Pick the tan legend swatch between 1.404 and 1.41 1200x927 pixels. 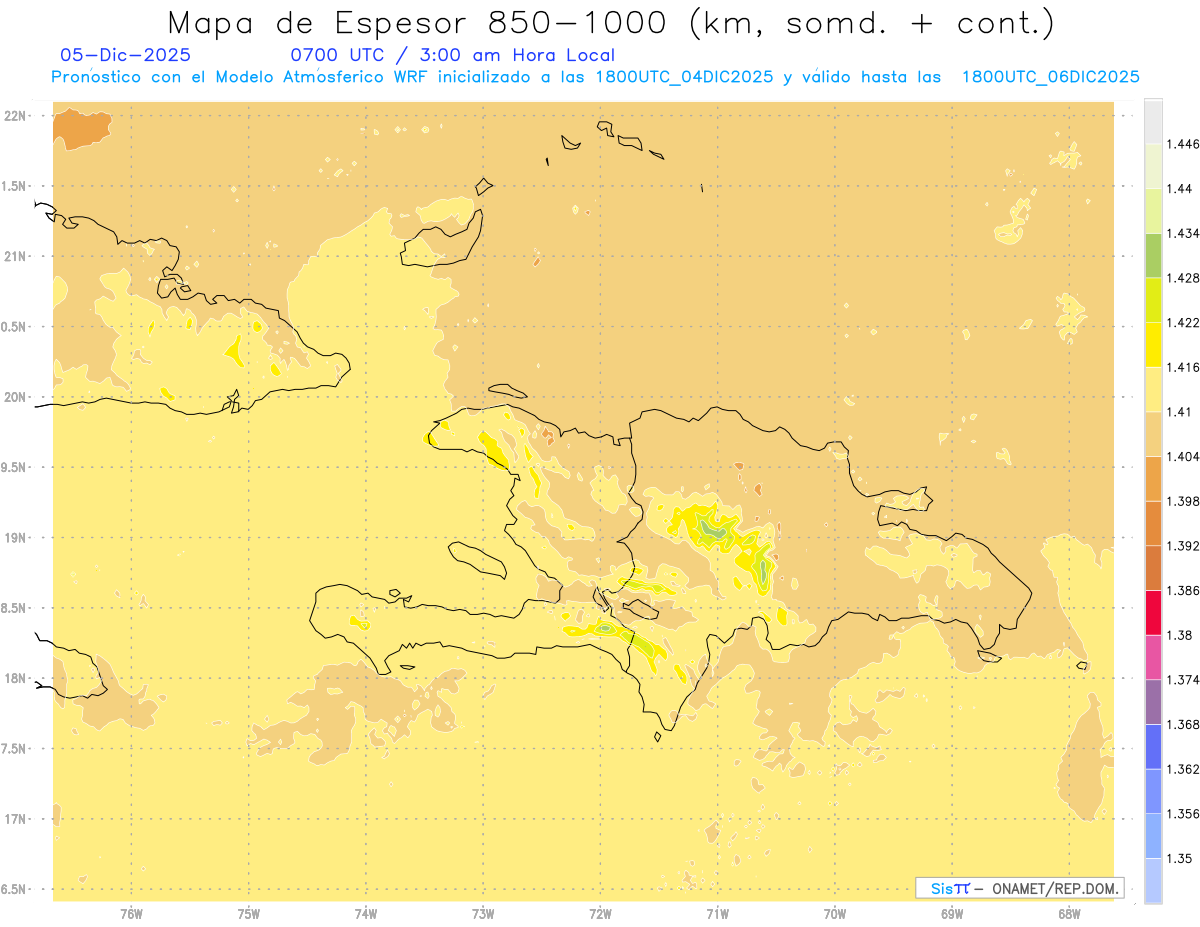coord(1153,434)
